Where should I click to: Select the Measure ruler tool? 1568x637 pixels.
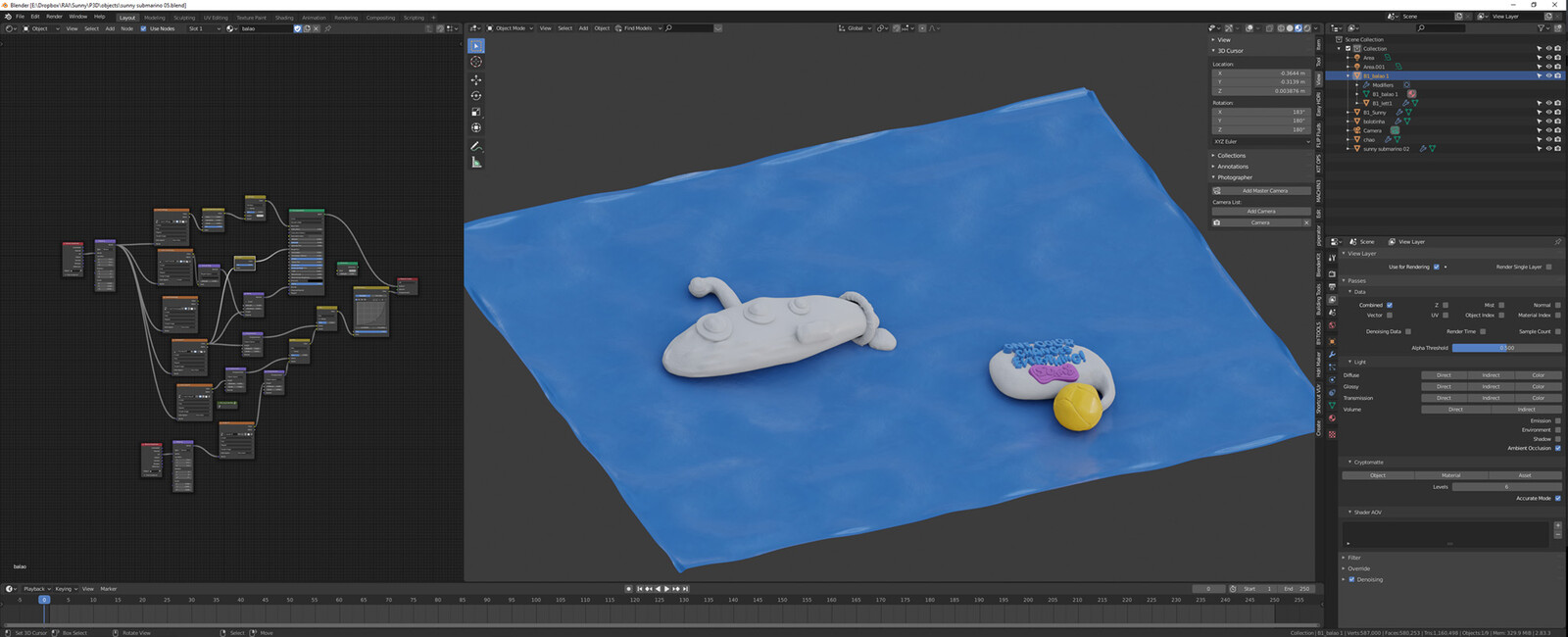pos(476,162)
